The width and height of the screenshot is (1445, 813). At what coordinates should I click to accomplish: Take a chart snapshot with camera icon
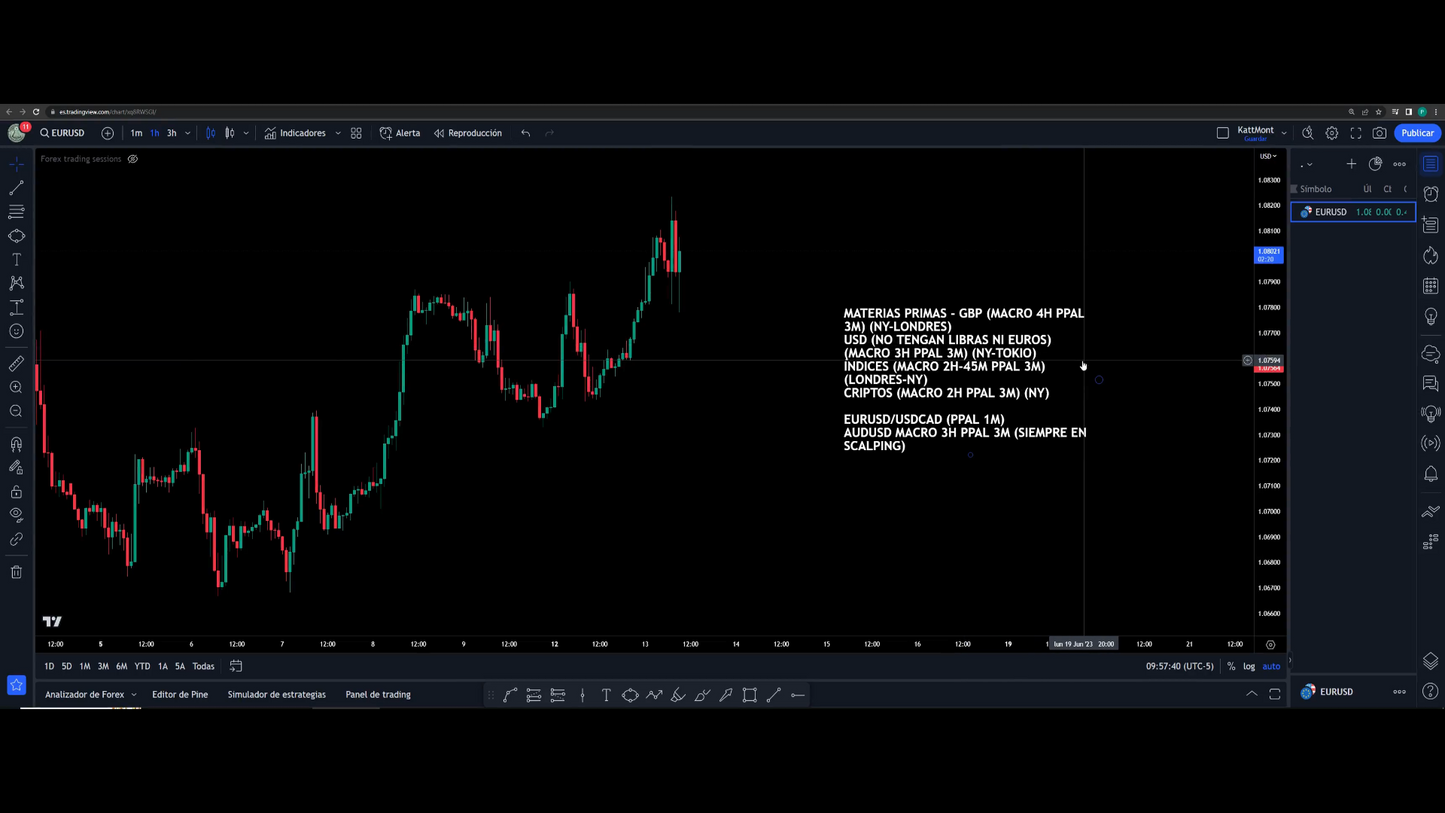pos(1379,133)
